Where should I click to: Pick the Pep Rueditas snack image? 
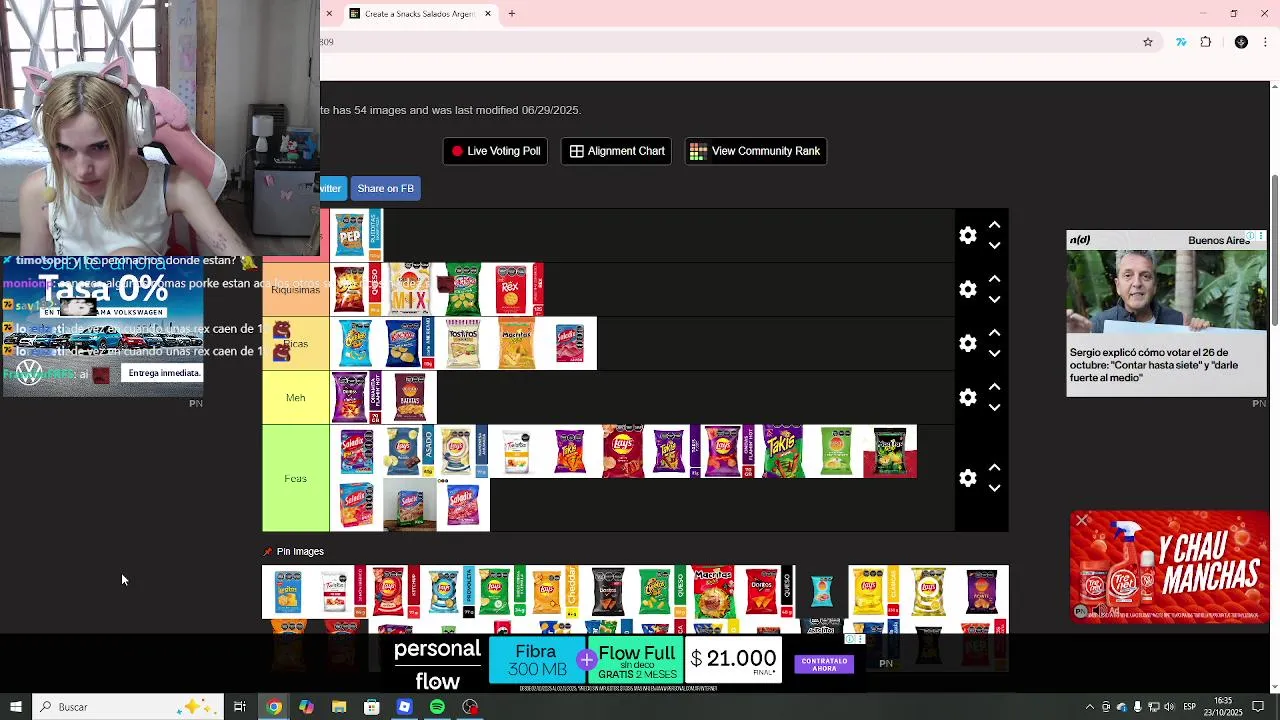pos(356,235)
